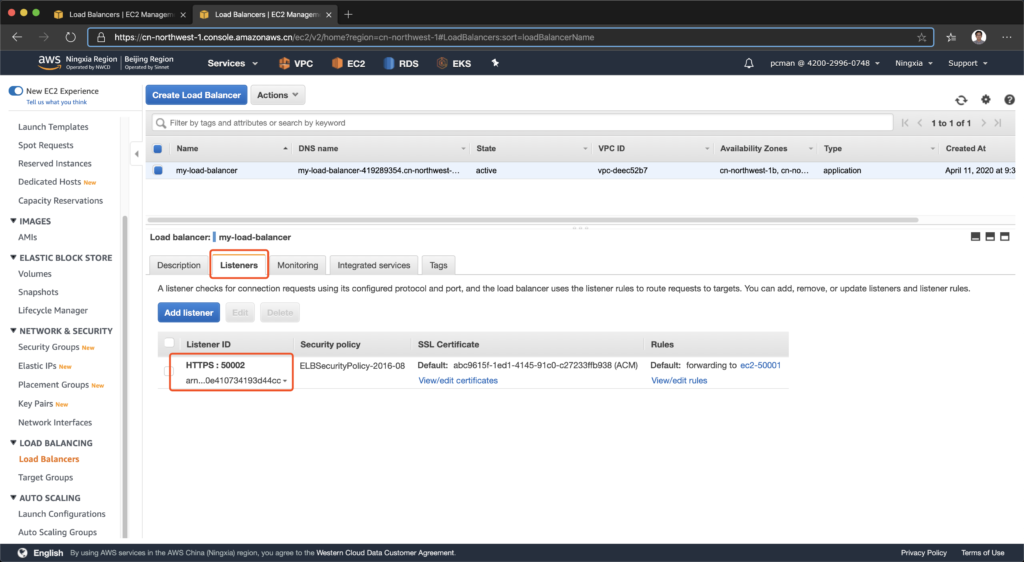This screenshot has height=562, width=1024.
Task: Expand the Services menu
Action: (x=232, y=63)
